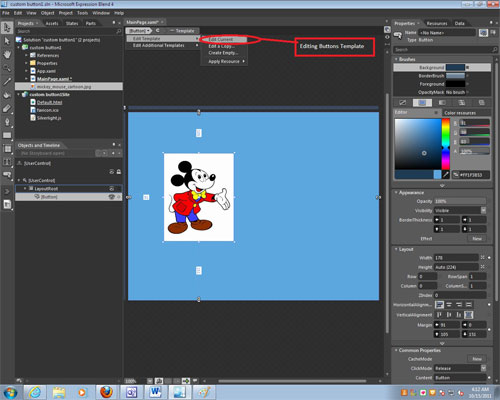Set vertical alignment to Stretch
Viewport: 500px width, 400px height.
tap(469, 315)
